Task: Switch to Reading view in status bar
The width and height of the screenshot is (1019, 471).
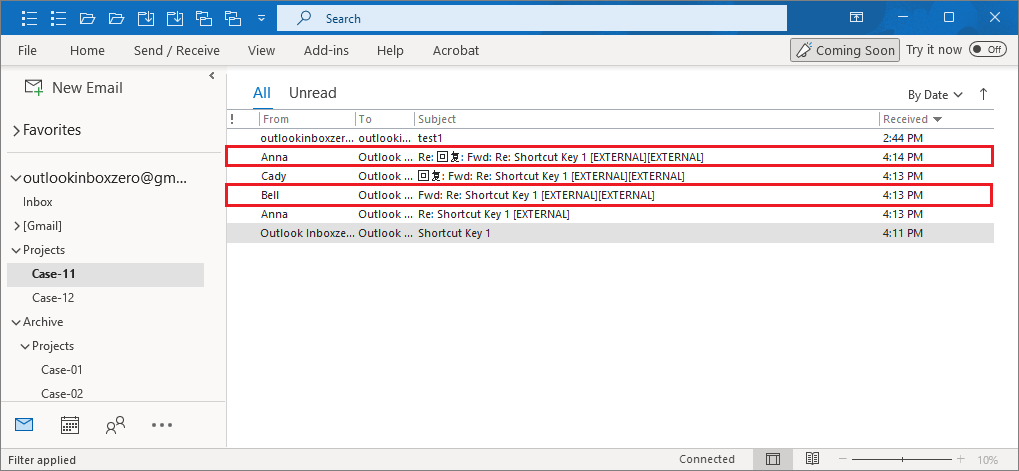Action: coord(812,459)
